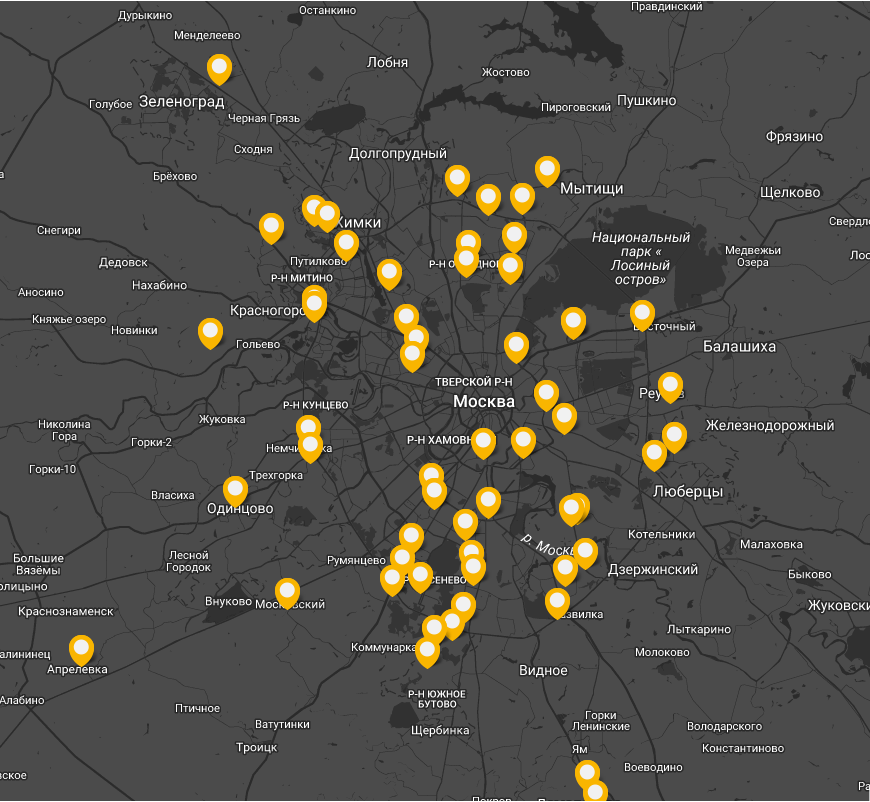Select the pin above the Апрелевка label
Screen dimensions: 870x802
point(82,649)
